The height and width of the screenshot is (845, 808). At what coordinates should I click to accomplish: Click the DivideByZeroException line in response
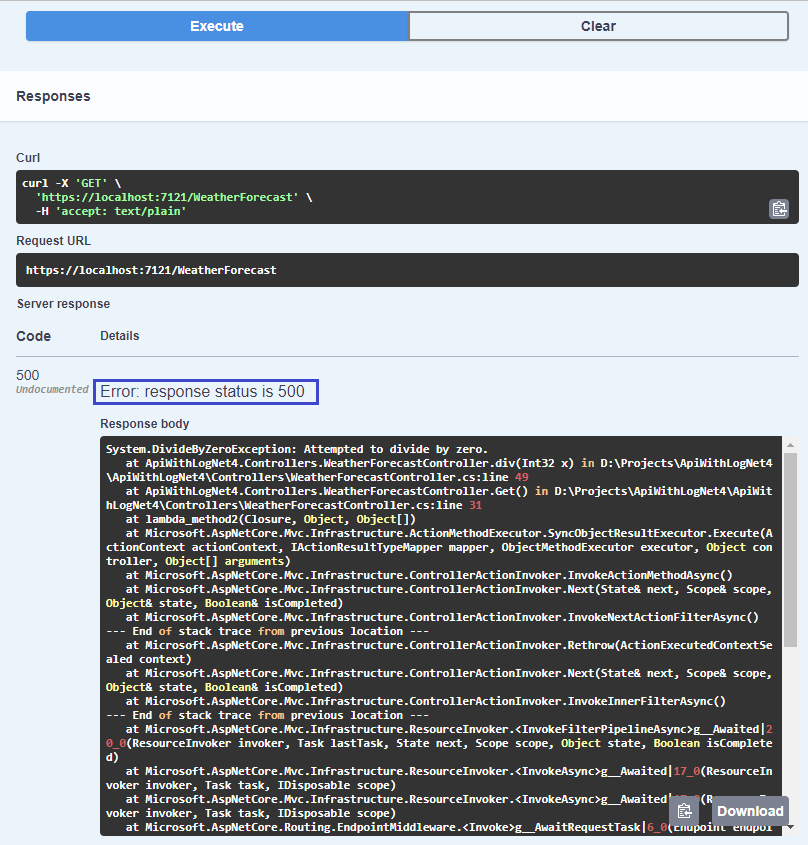coord(296,449)
